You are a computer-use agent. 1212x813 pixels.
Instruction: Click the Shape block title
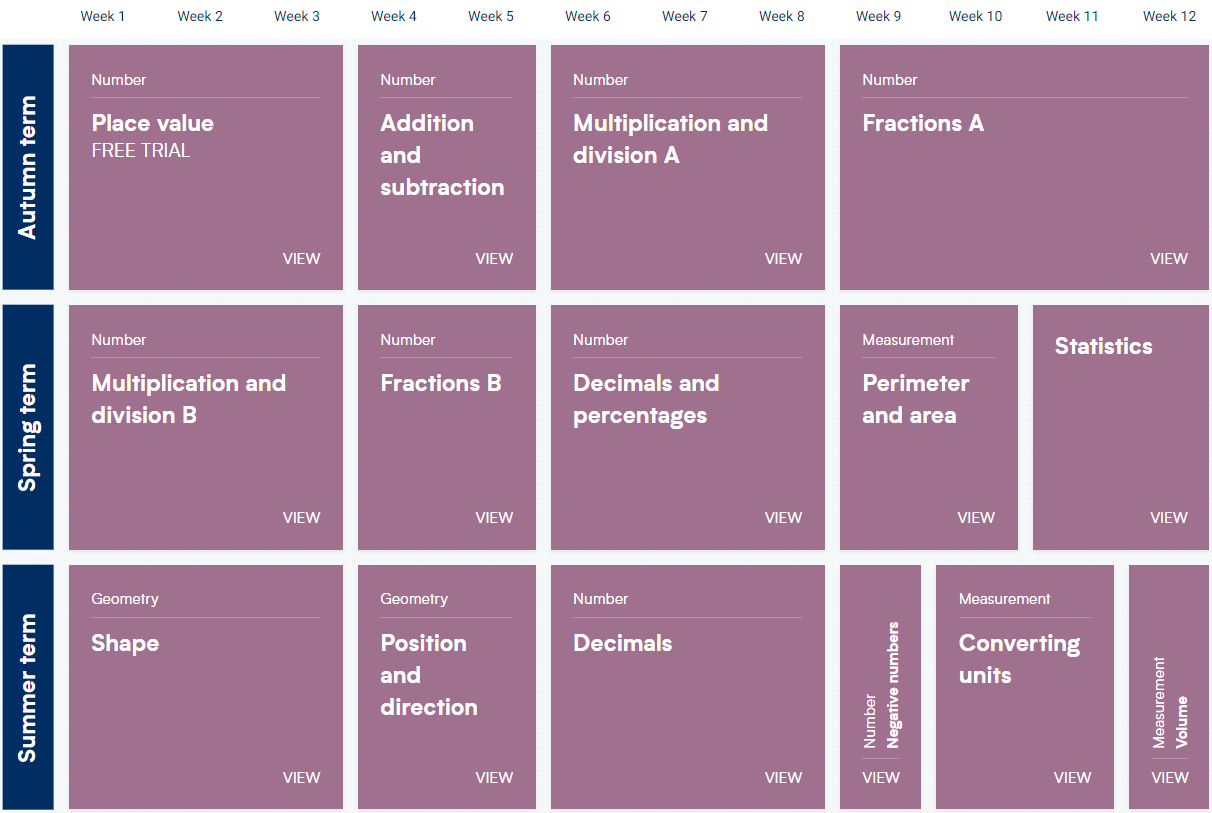pyautogui.click(x=125, y=643)
